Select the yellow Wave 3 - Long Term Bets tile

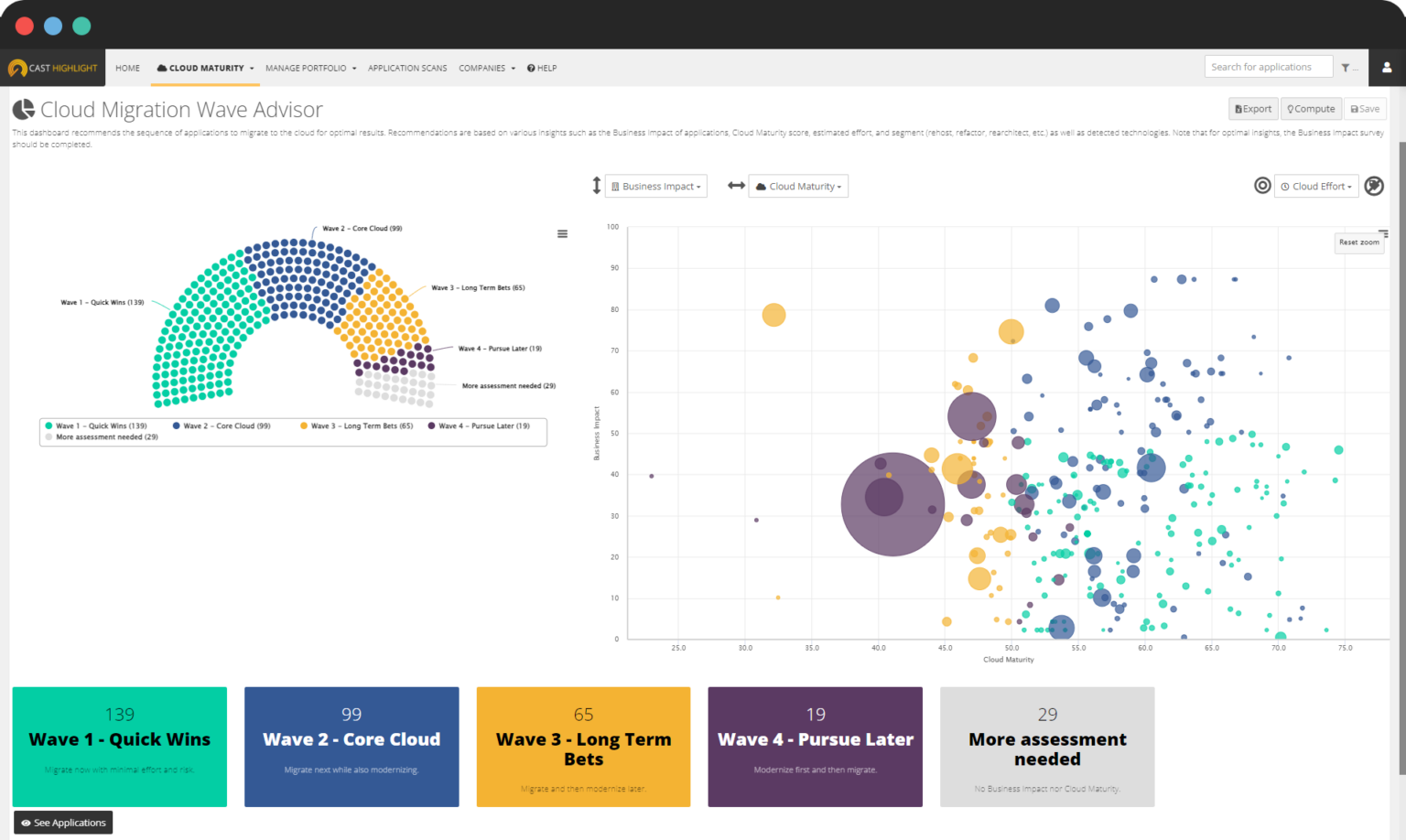coord(583,747)
